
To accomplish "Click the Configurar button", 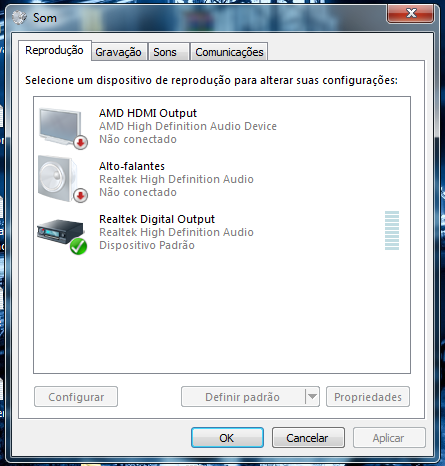I will [76, 397].
